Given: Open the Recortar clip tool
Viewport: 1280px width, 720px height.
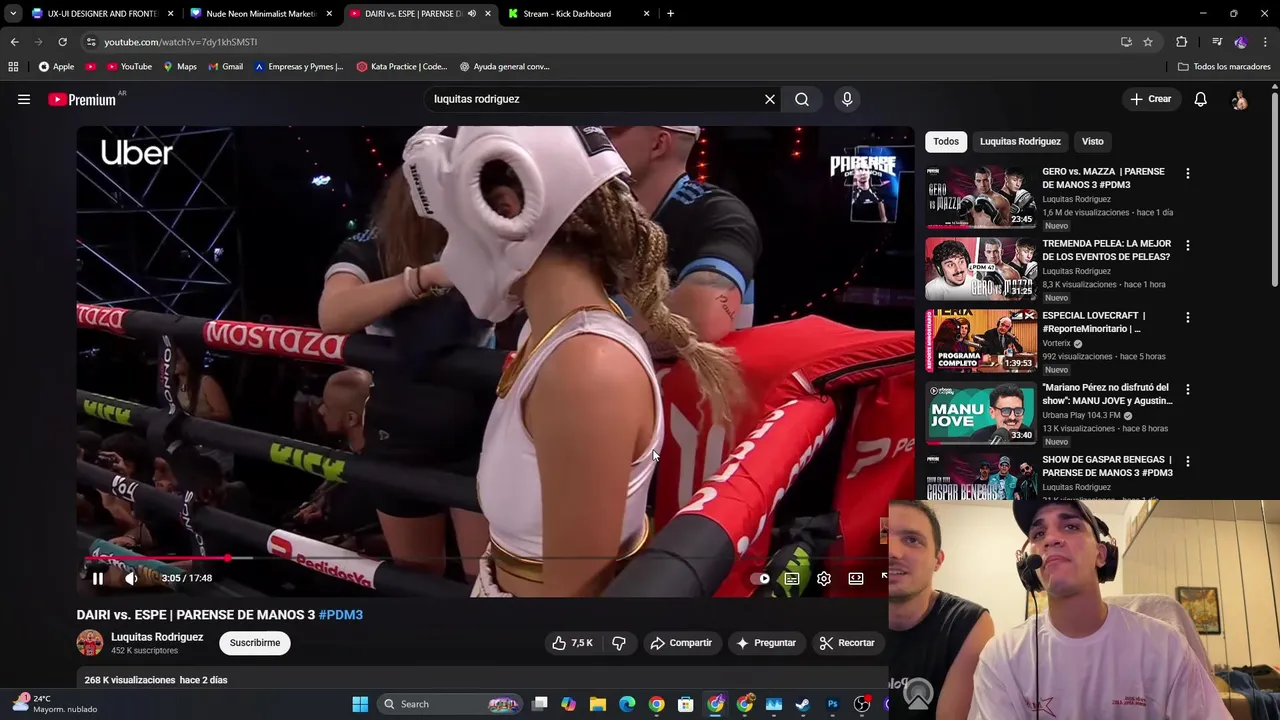Looking at the screenshot, I should click(x=847, y=643).
